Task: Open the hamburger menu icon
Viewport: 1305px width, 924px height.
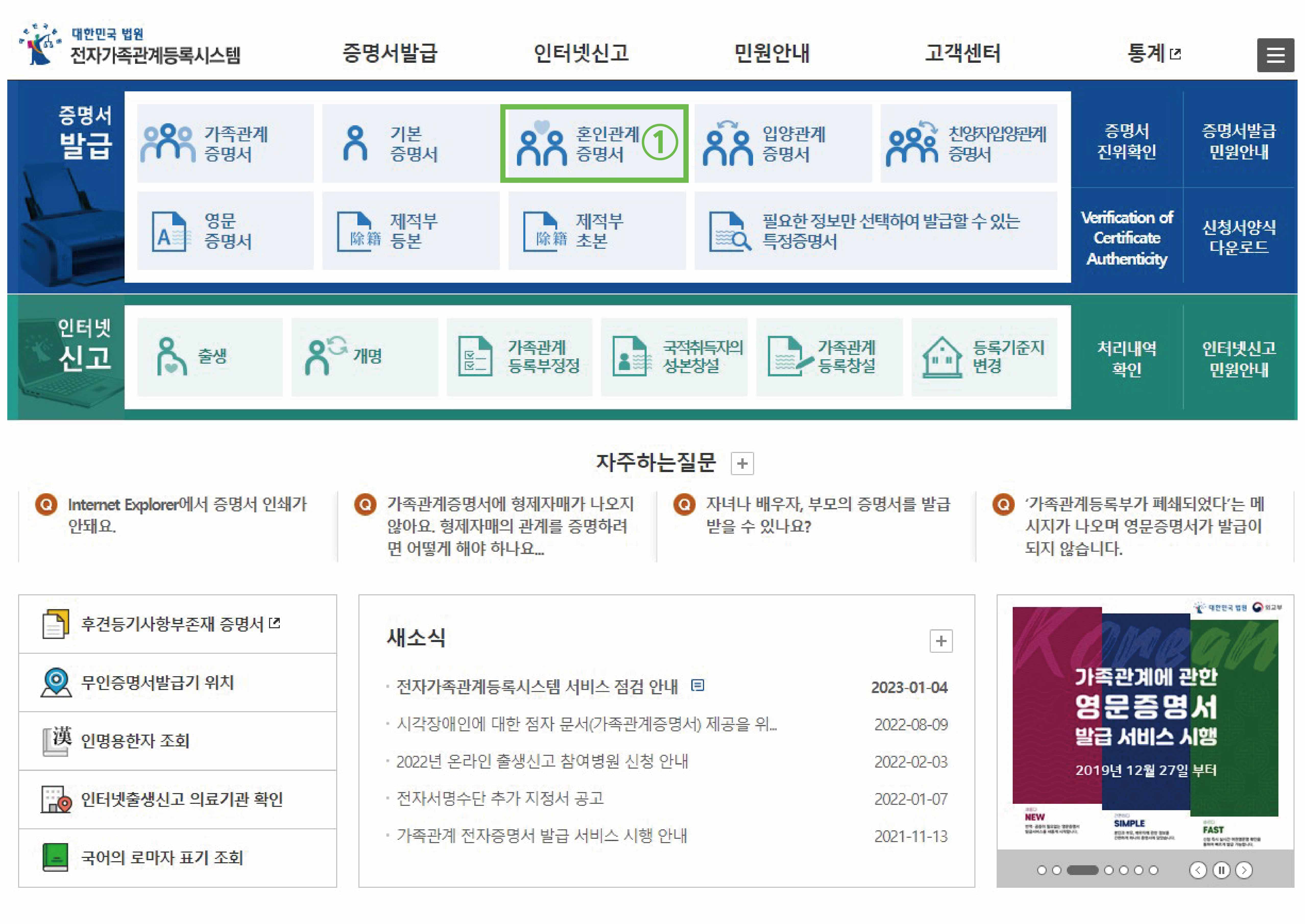Action: tap(1275, 55)
